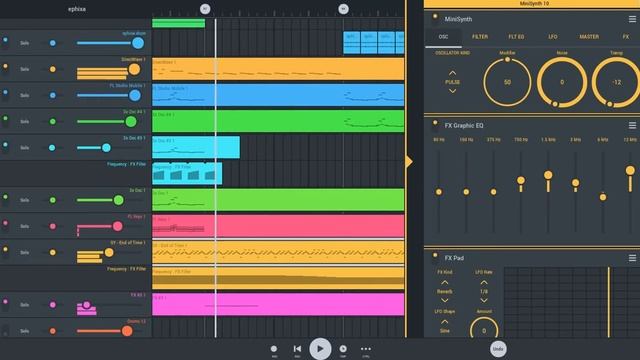Solo the orange Drums track at bottom
The image size is (640, 360).
[24, 331]
